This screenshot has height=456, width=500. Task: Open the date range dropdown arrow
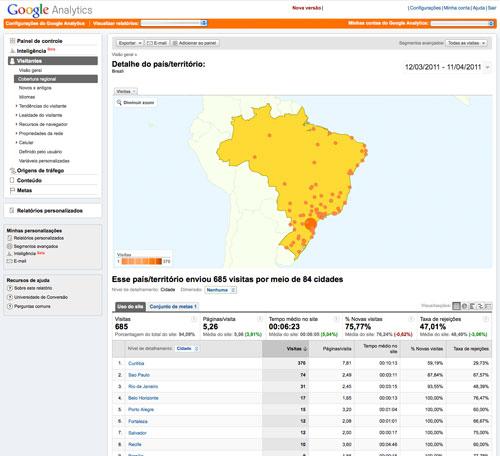488,67
